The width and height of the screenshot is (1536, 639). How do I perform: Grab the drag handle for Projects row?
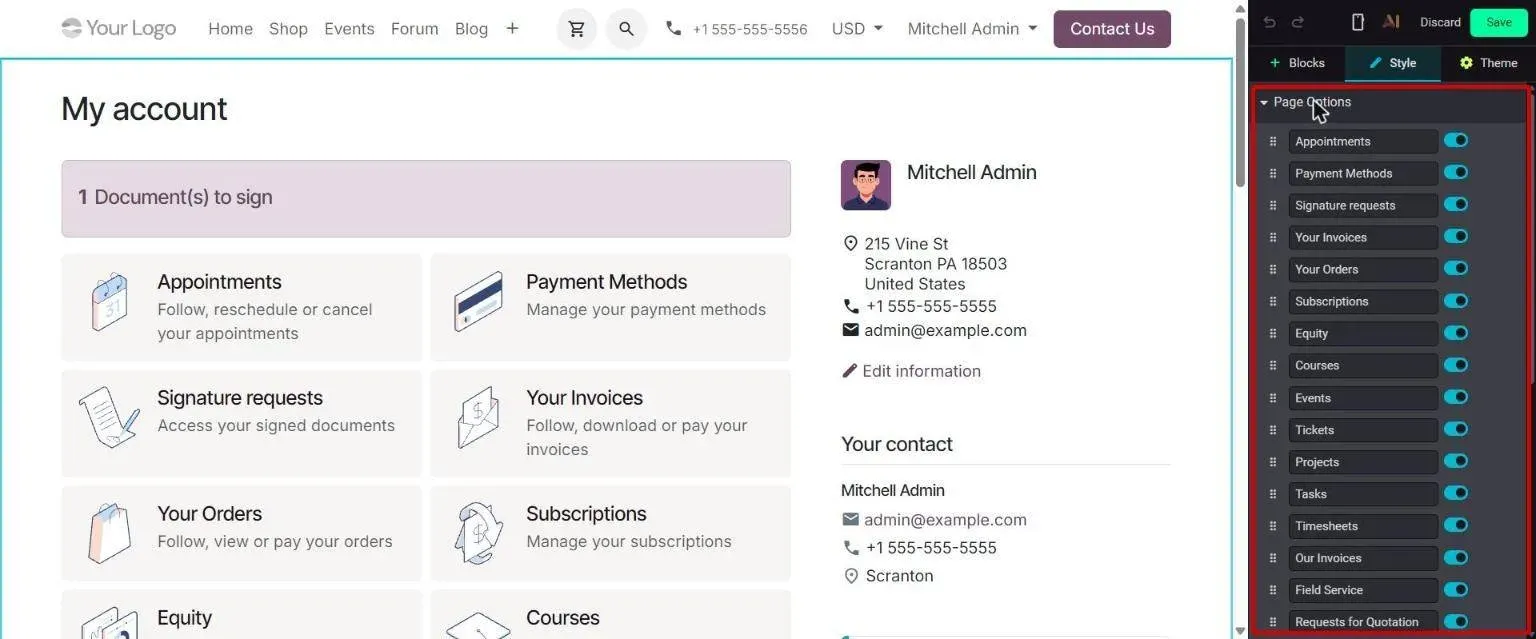(1273, 462)
